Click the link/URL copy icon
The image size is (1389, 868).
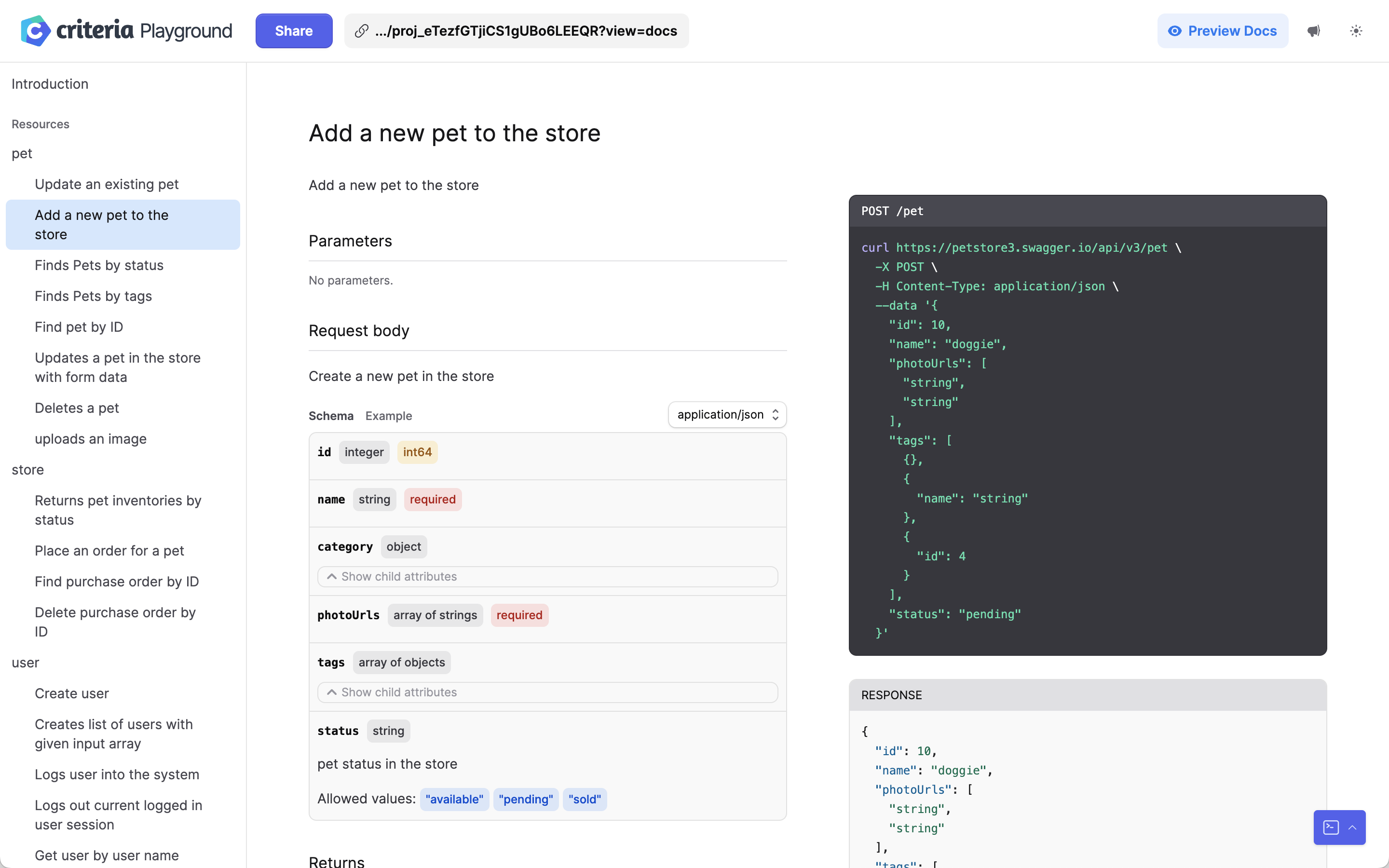click(362, 31)
